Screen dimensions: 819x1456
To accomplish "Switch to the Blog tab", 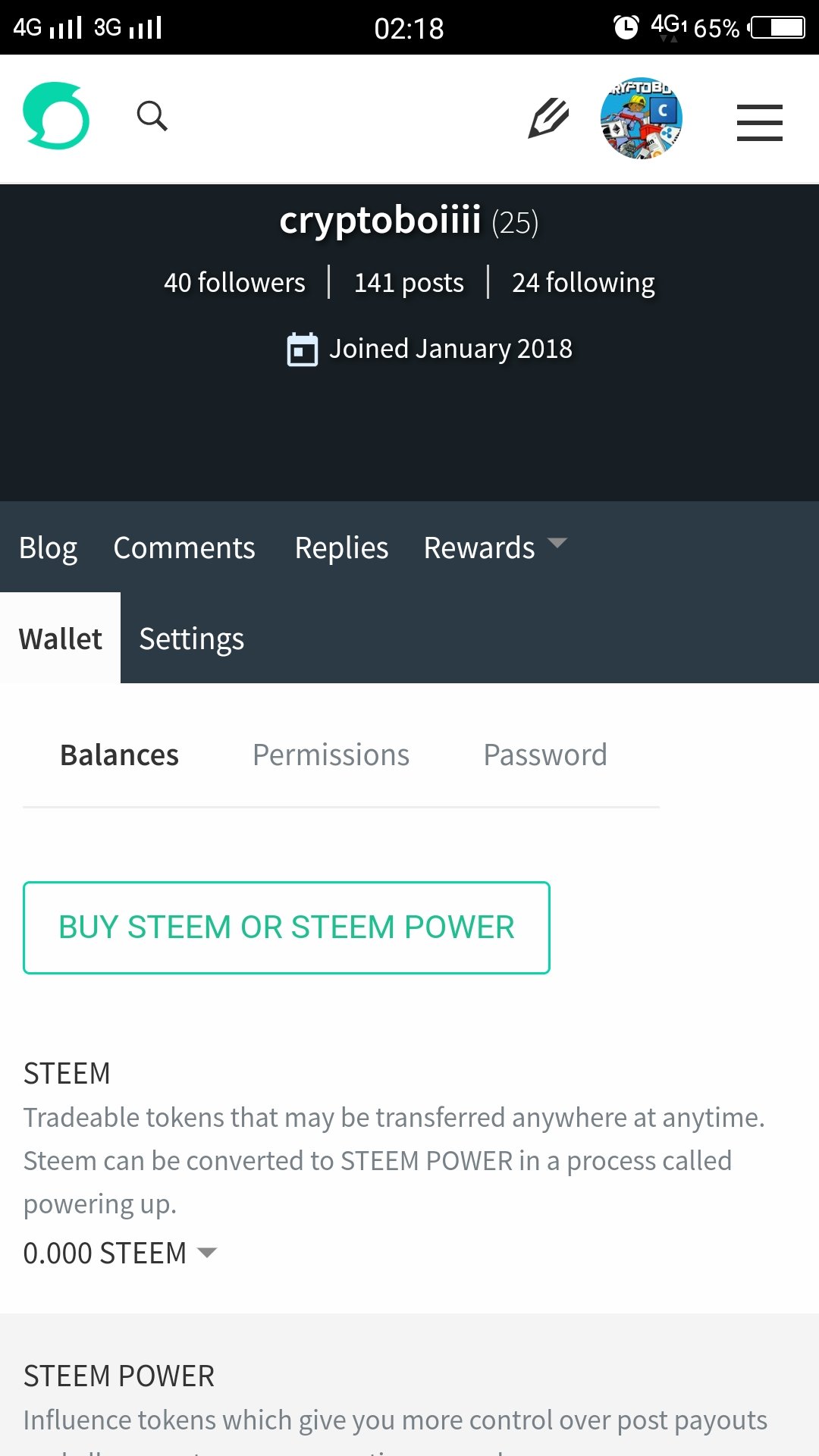I will point(48,548).
